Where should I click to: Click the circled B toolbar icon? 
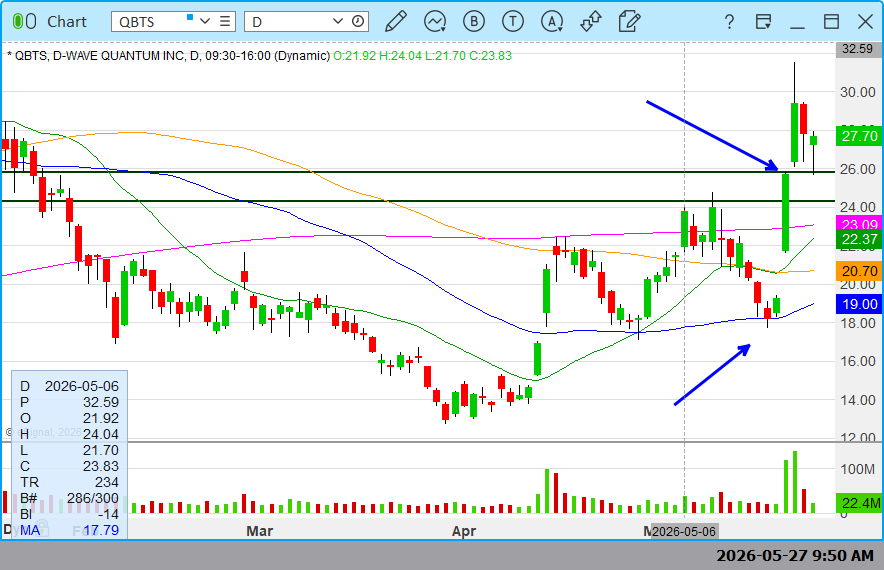pos(474,21)
